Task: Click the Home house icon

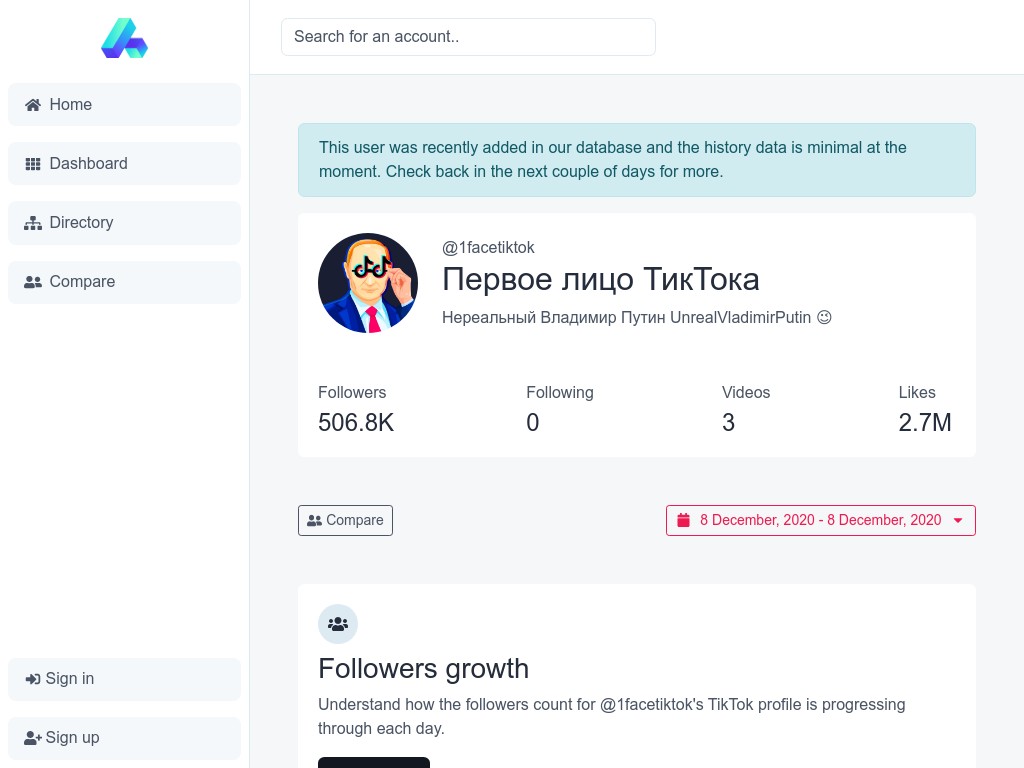Action: tap(33, 105)
